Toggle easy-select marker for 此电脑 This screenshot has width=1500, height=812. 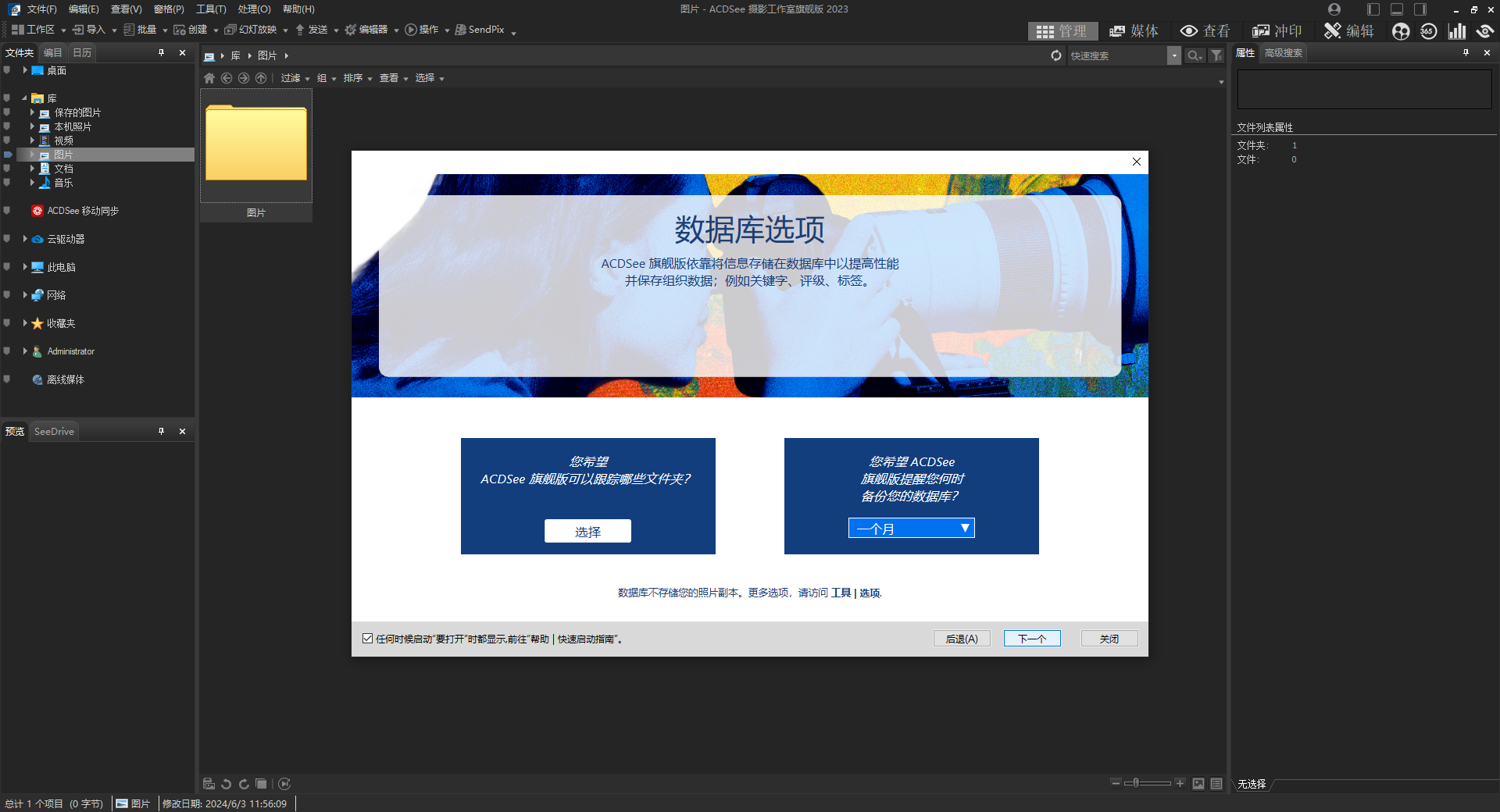(x=7, y=267)
